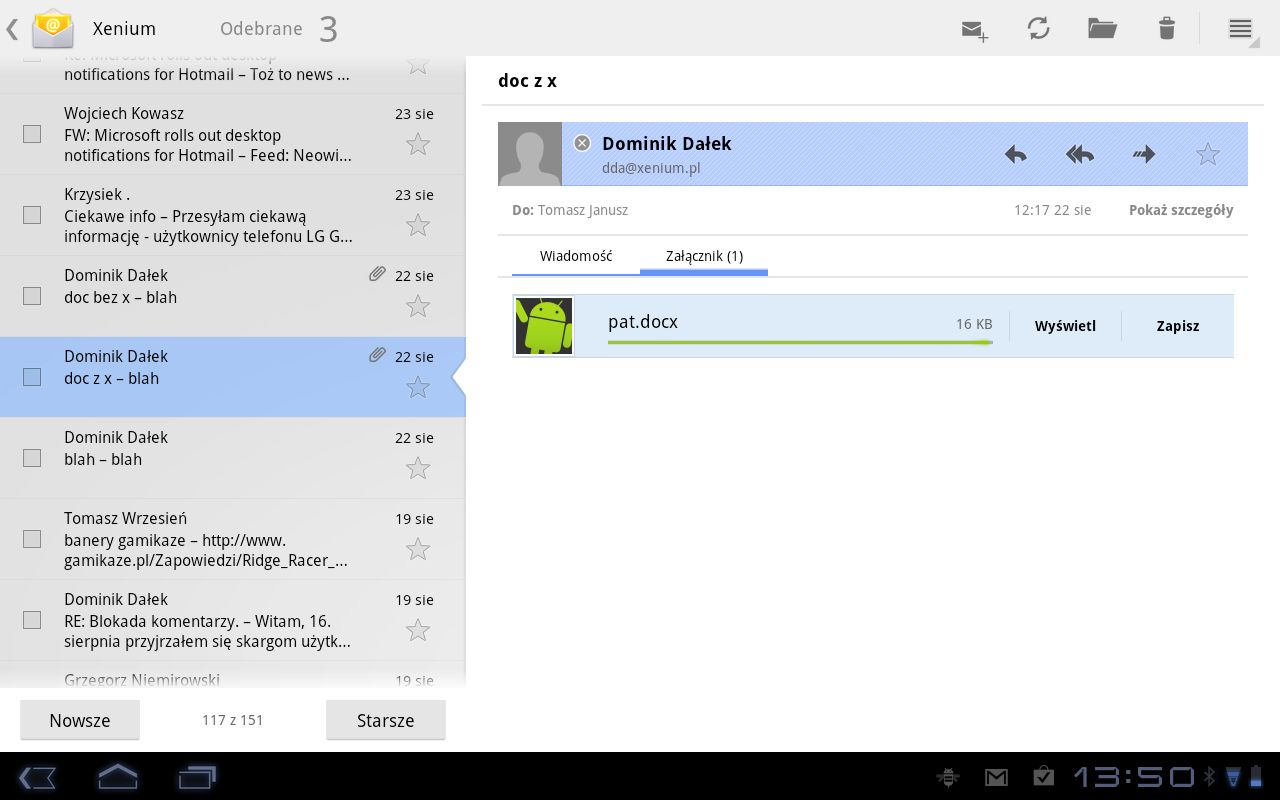Star the 'doc z x' message
Screen dimensions: 1280x800
tap(418, 388)
